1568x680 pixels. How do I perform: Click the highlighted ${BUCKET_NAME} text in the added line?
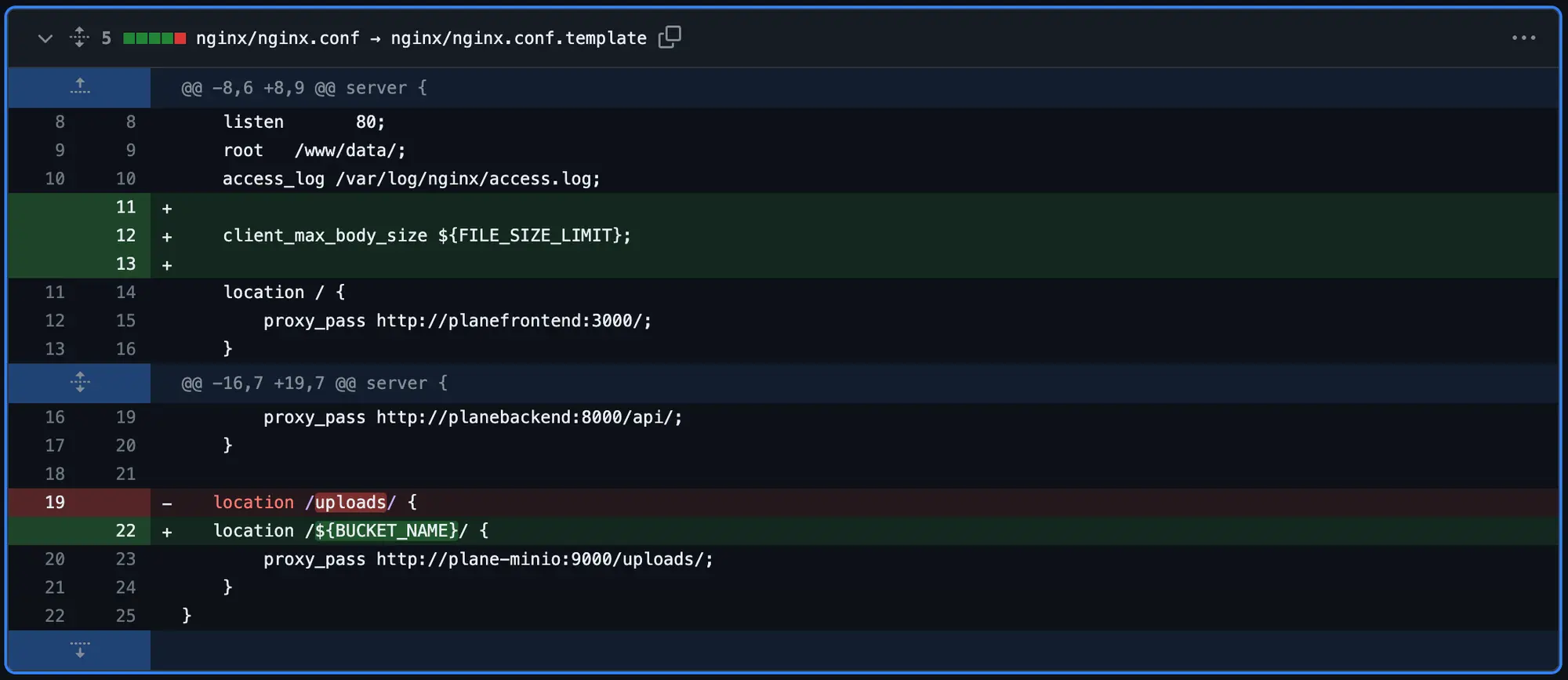[x=386, y=531]
